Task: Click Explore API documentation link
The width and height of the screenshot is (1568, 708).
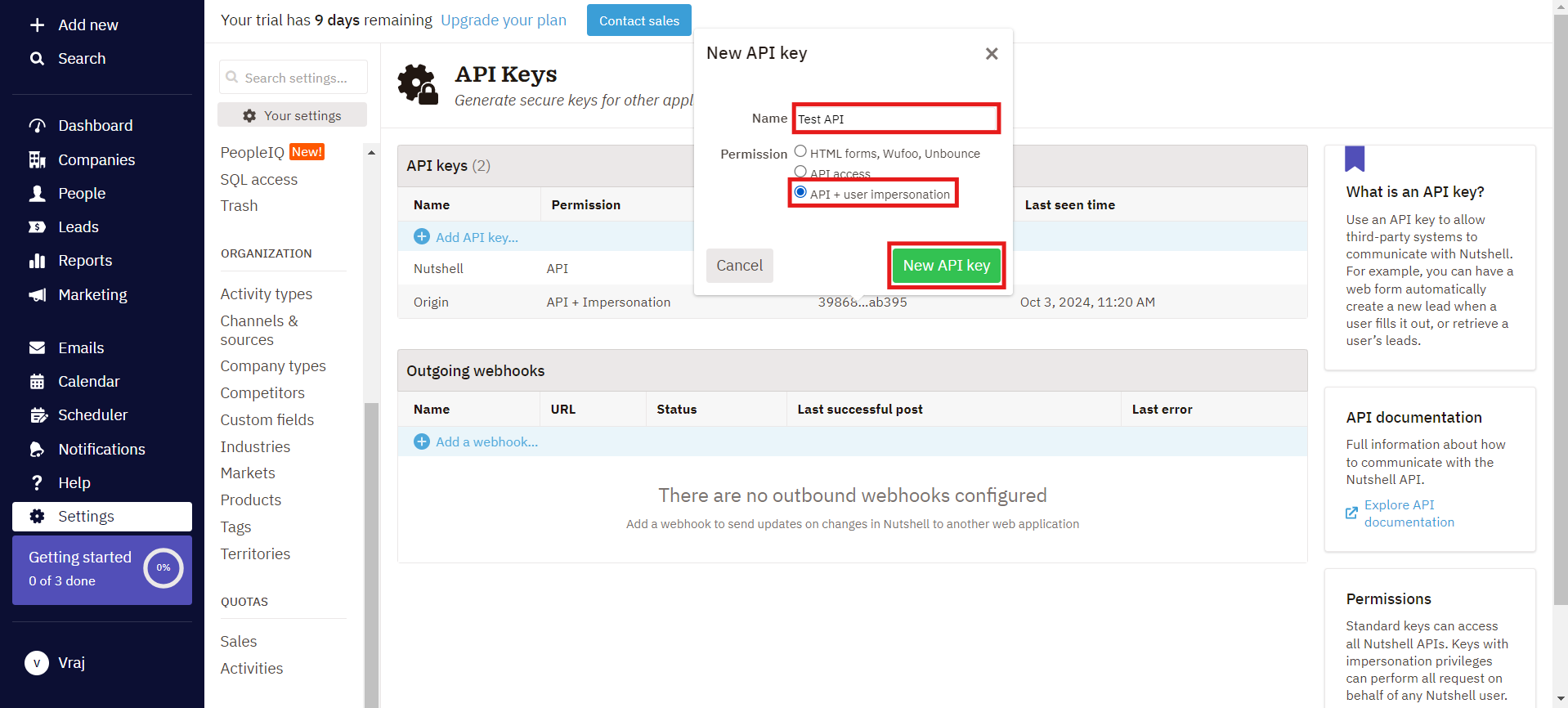Action: pos(1409,513)
